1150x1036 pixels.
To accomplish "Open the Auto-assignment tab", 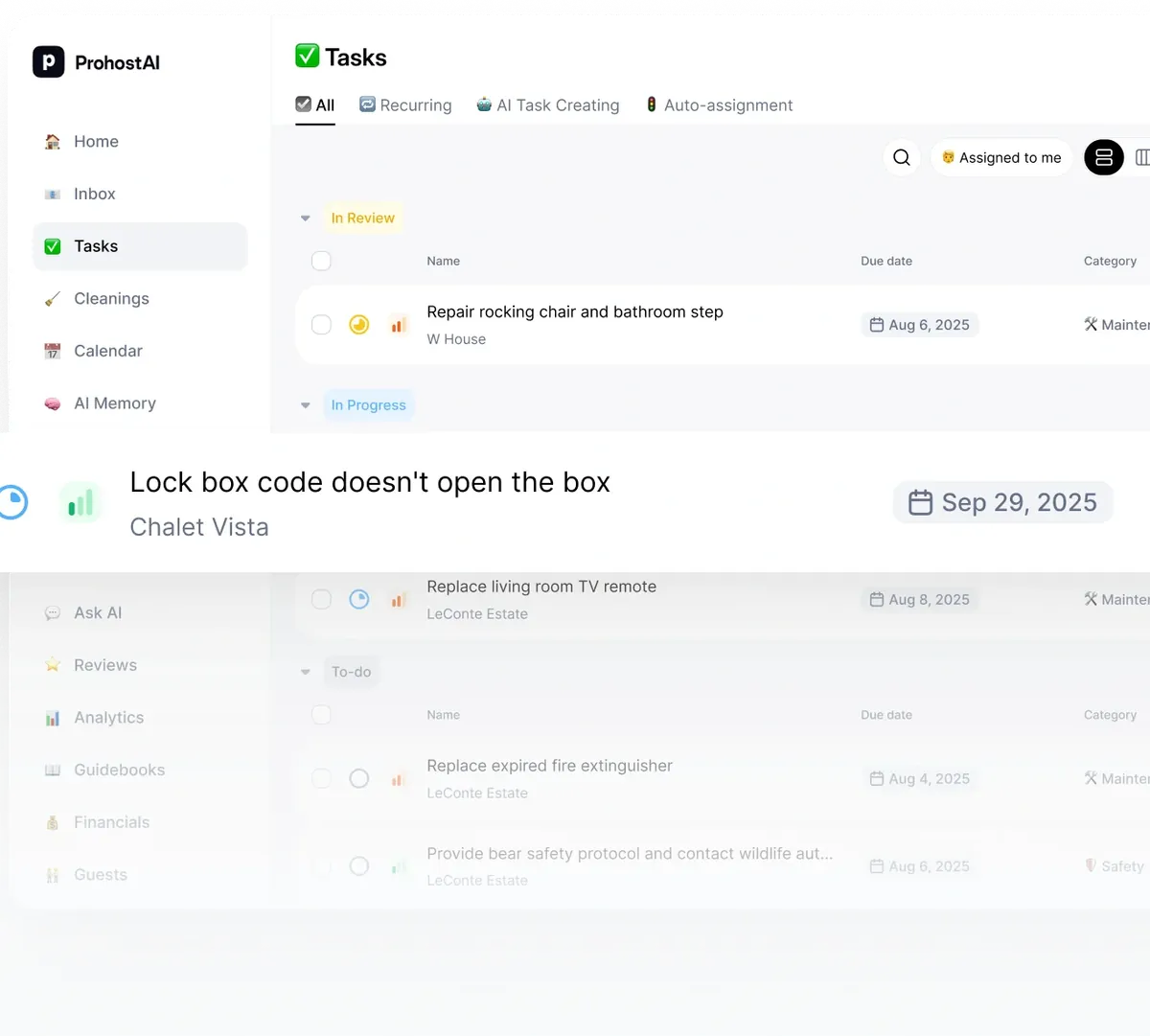I will (x=719, y=105).
